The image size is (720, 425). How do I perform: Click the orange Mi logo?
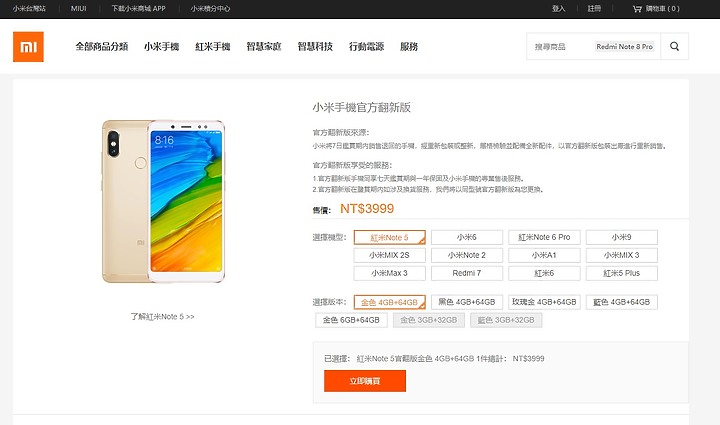[28, 46]
